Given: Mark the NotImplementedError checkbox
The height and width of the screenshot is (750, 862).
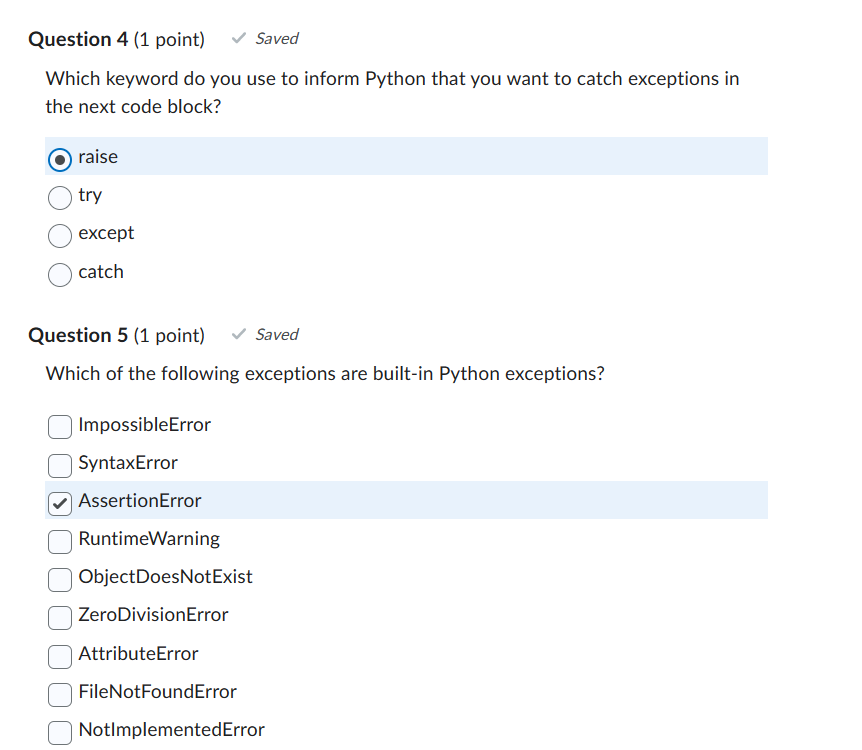Looking at the screenshot, I should click(59, 733).
